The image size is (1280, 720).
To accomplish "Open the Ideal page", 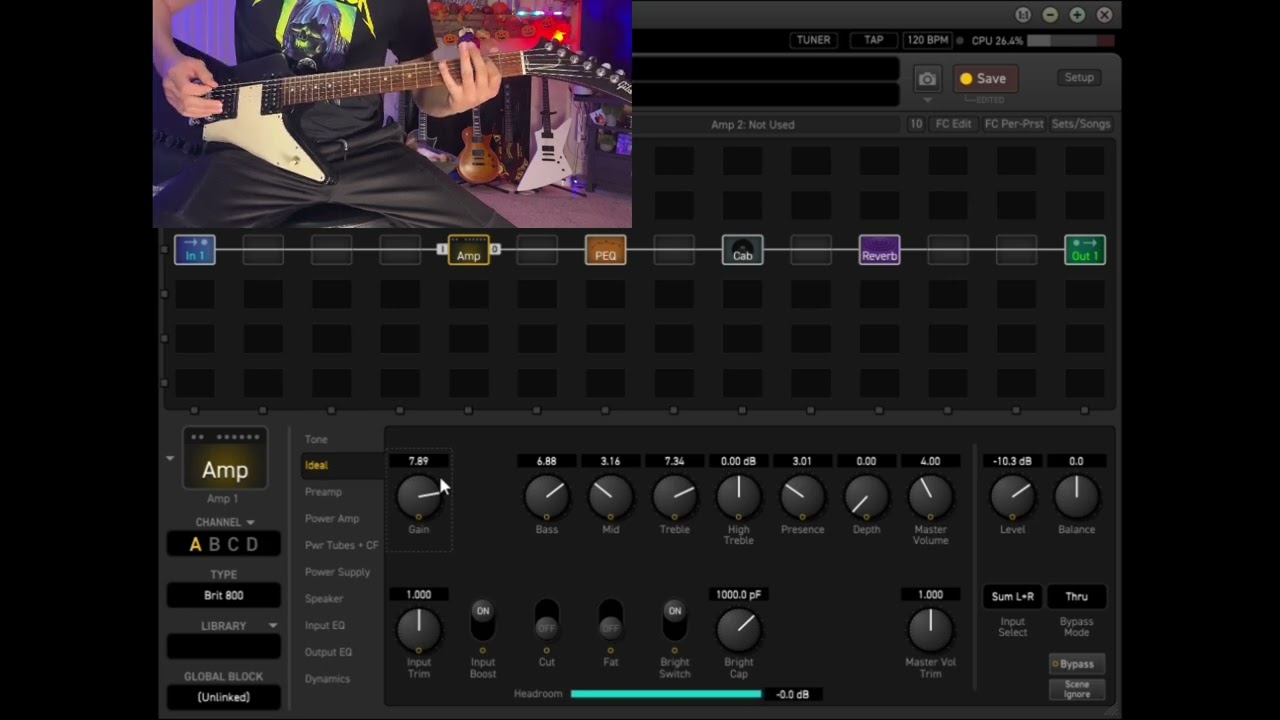I will 316,465.
